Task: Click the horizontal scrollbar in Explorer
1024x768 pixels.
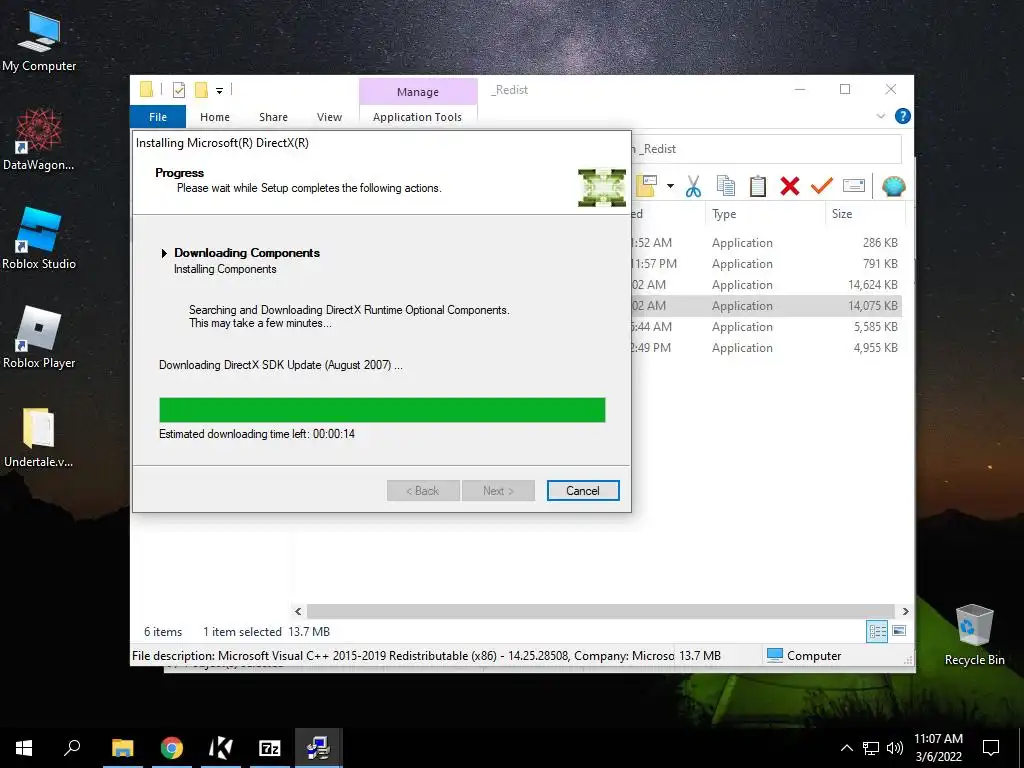Action: (x=600, y=611)
